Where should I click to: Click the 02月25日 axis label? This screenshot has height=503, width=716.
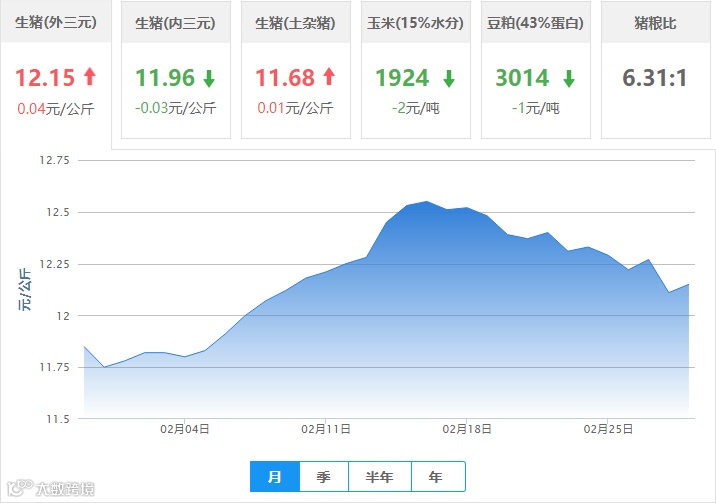pyautogui.click(x=608, y=429)
